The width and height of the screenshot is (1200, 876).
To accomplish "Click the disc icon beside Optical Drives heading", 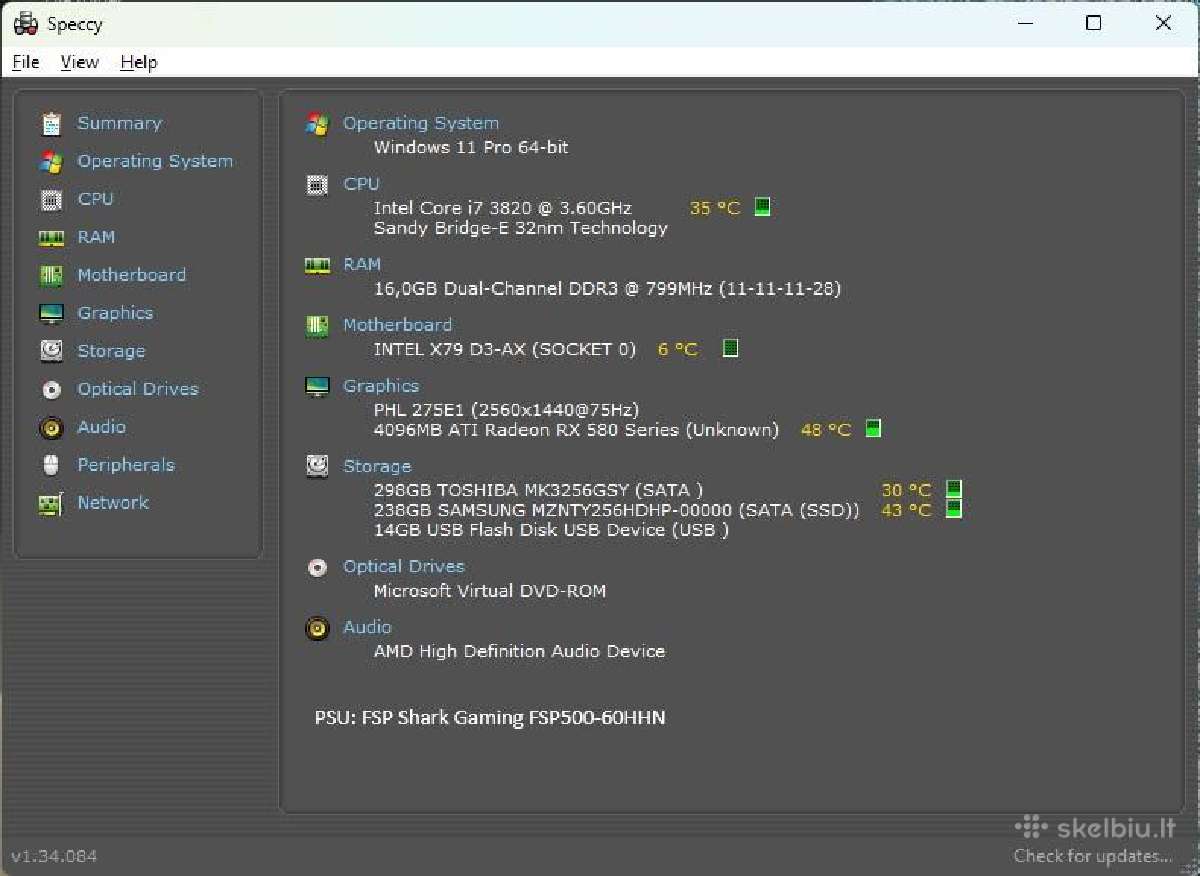I will (317, 568).
